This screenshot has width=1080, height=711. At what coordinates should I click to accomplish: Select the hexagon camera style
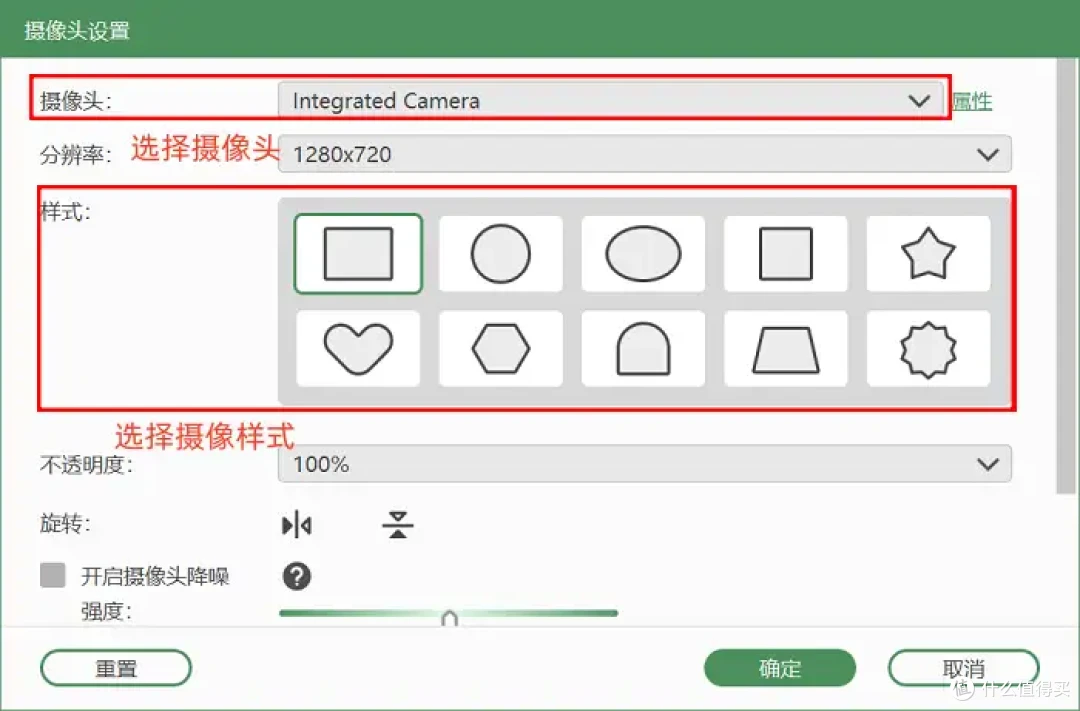click(501, 349)
